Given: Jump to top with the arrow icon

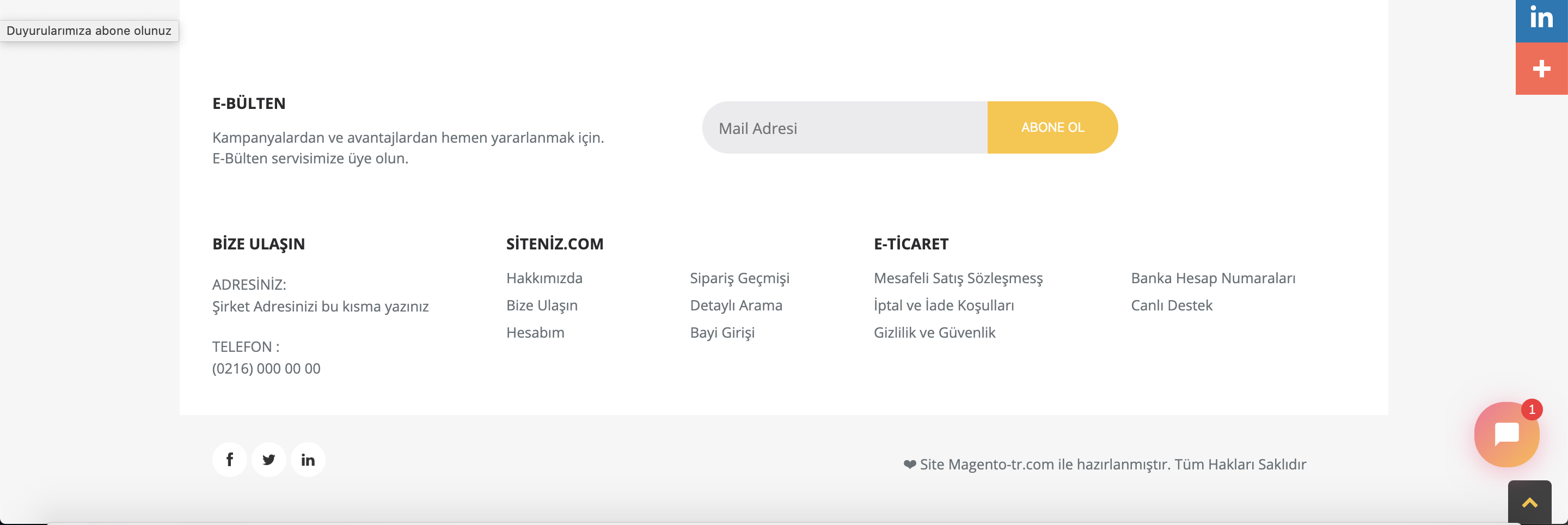Looking at the screenshot, I should pos(1529,503).
